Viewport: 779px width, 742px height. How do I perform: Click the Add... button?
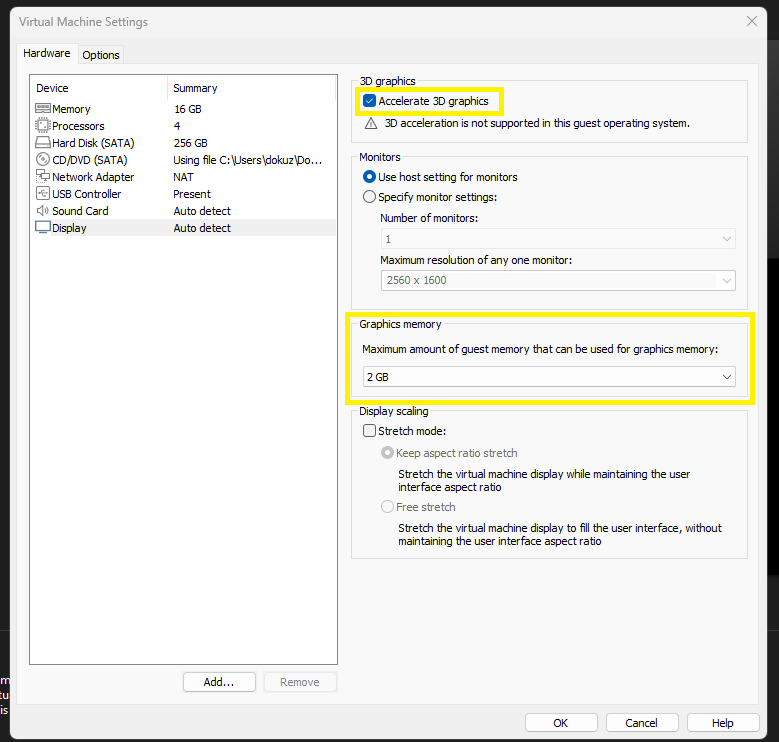[219, 682]
